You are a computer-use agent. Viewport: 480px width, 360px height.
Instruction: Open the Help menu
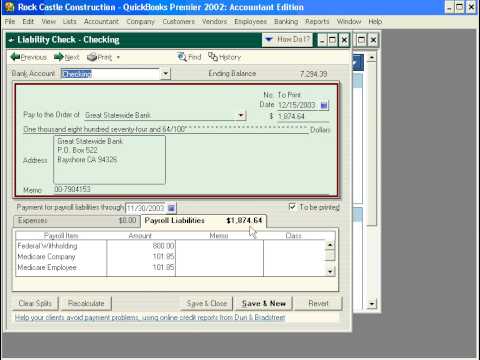coord(375,22)
